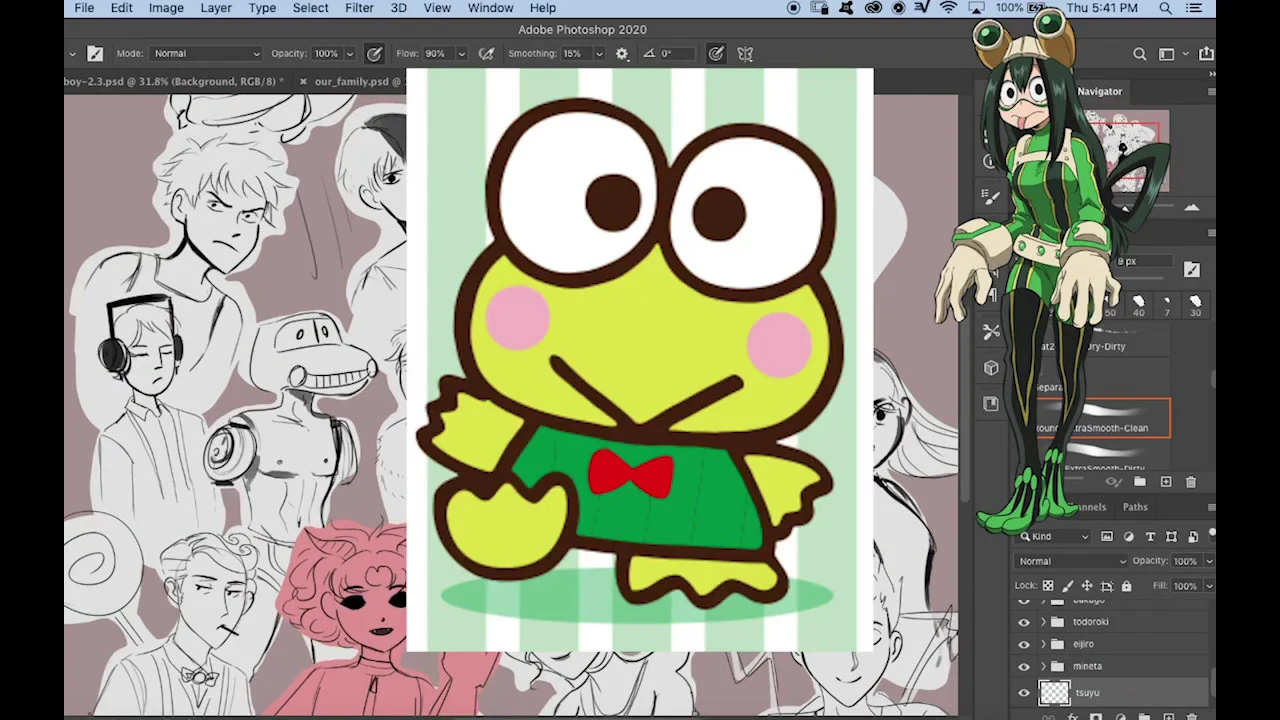This screenshot has height=720, width=1280.
Task: Select the ExtraSmooth-Clean brush preset
Action: [x=1103, y=419]
